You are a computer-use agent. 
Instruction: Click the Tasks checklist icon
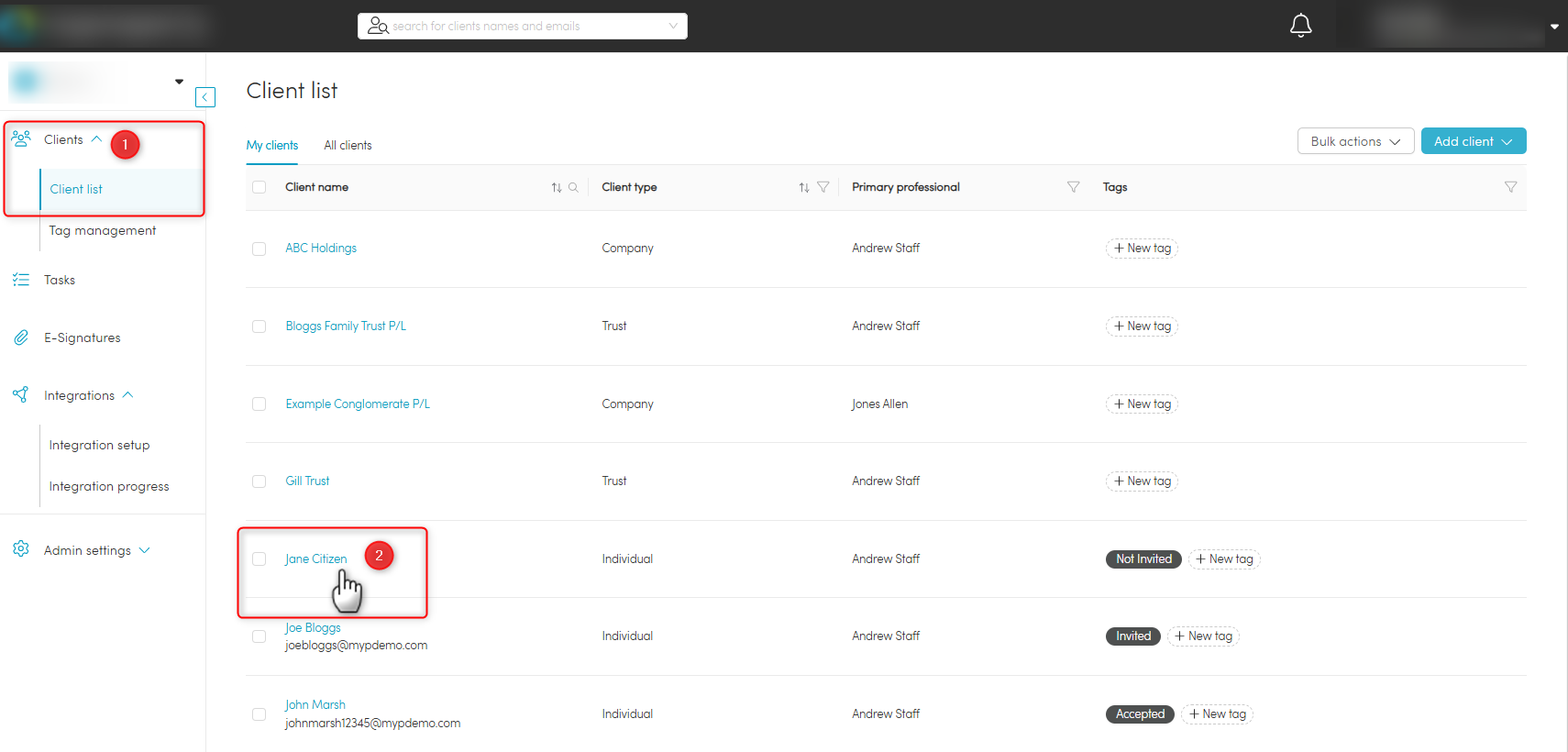coord(21,280)
